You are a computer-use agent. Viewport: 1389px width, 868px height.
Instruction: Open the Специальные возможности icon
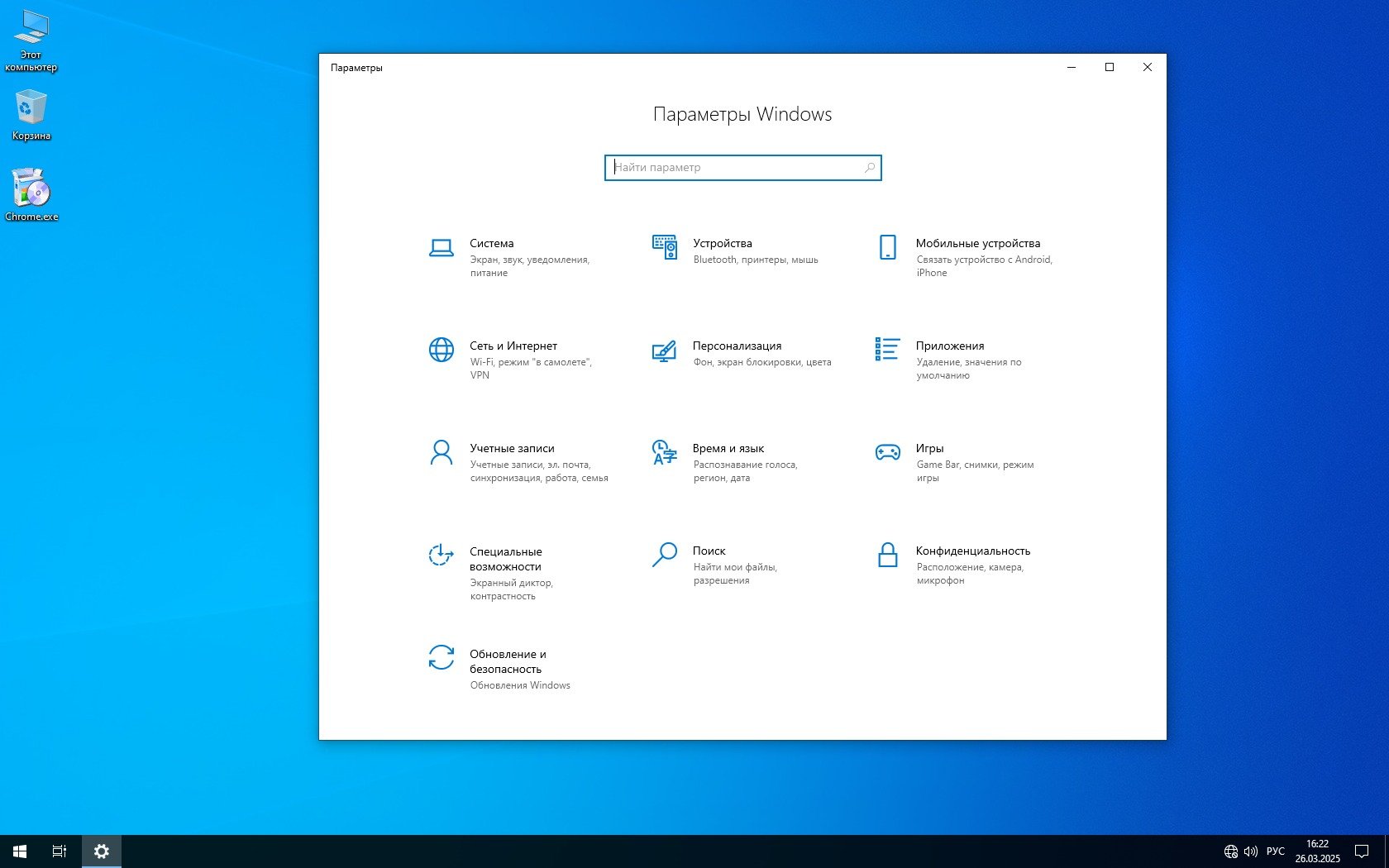[x=442, y=555]
